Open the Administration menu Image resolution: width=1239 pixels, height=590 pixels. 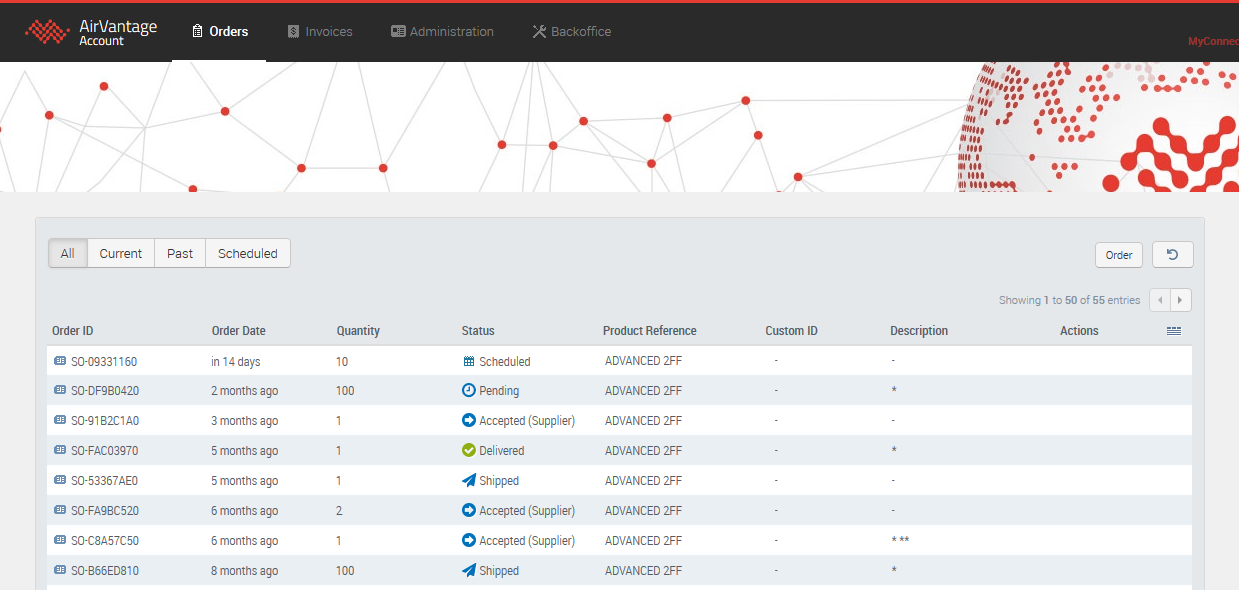pos(442,32)
